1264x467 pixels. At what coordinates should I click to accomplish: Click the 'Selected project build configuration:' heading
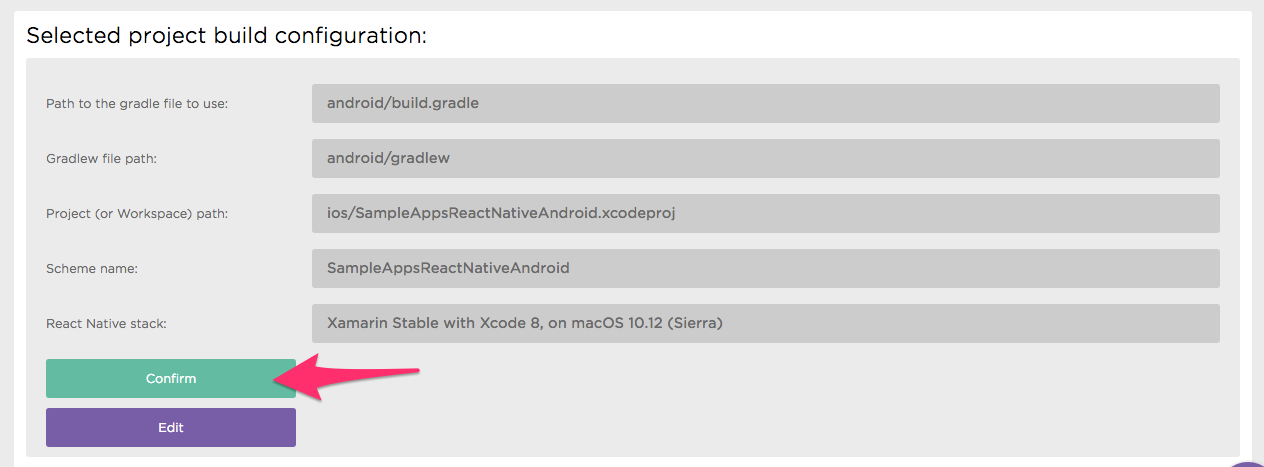tap(226, 36)
